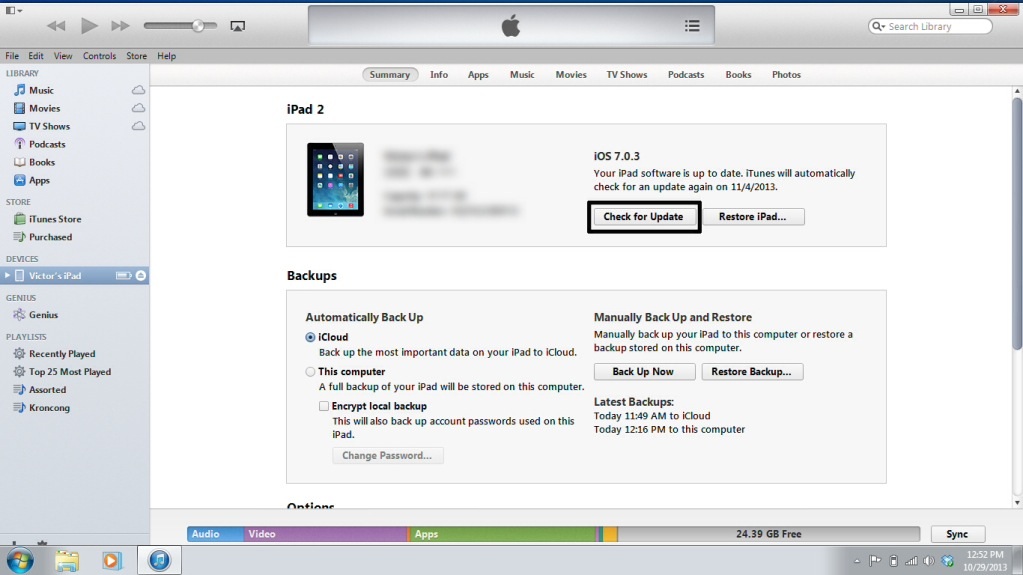Open Windows Start button on taskbar

[20, 561]
